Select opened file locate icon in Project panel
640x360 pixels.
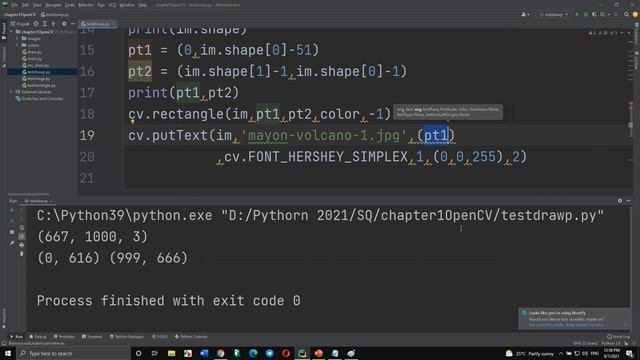[36, 24]
